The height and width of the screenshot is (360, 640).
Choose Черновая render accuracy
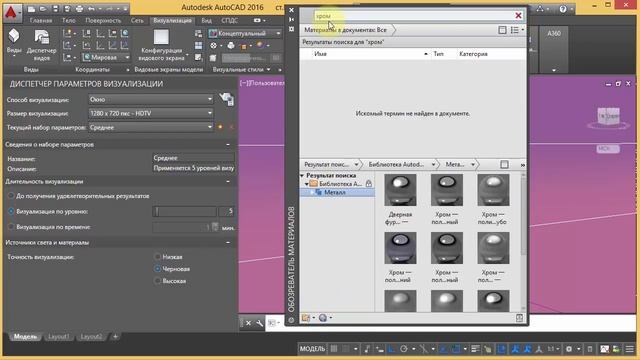[x=158, y=269]
